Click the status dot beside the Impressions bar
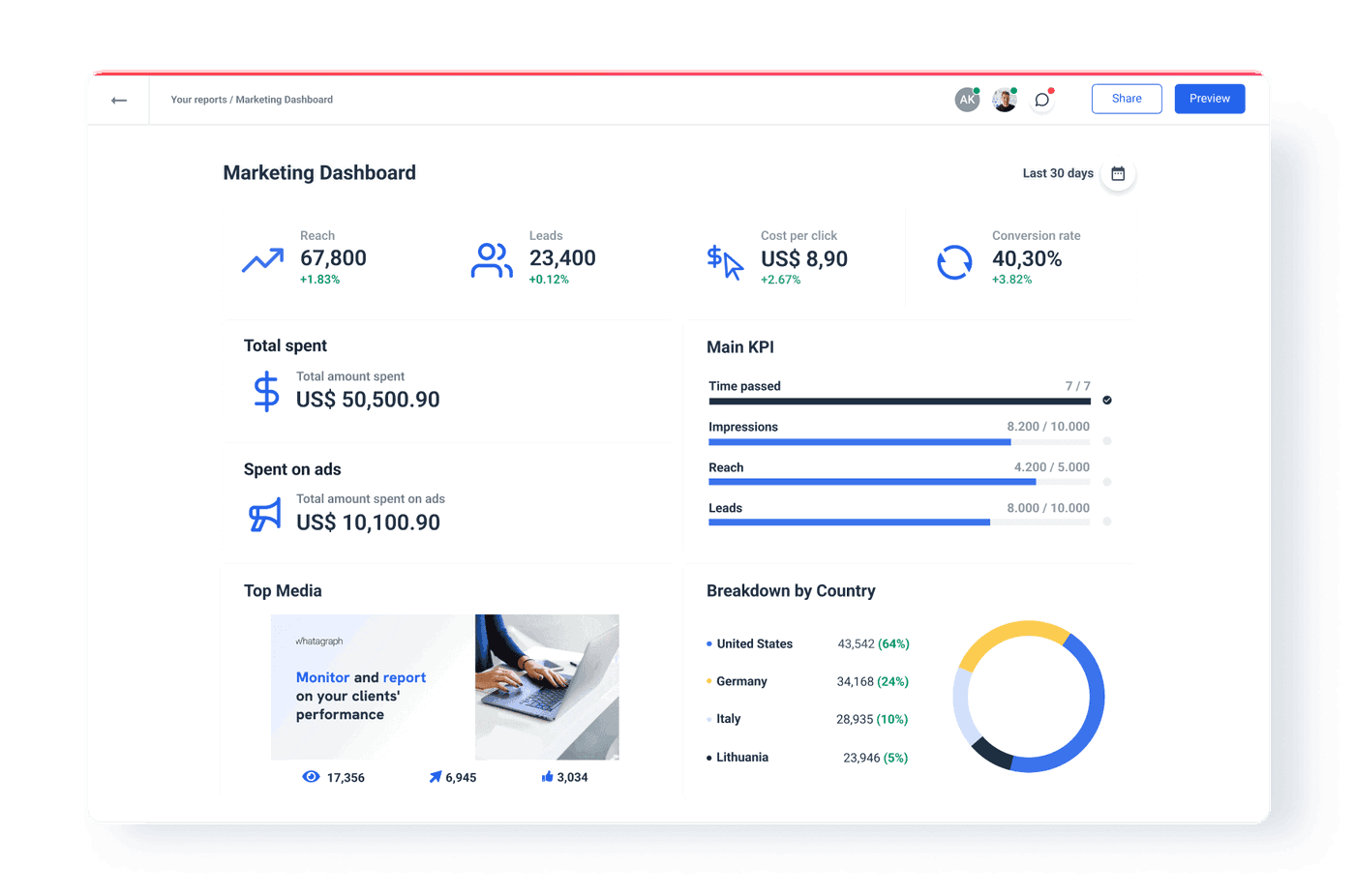 (1106, 440)
